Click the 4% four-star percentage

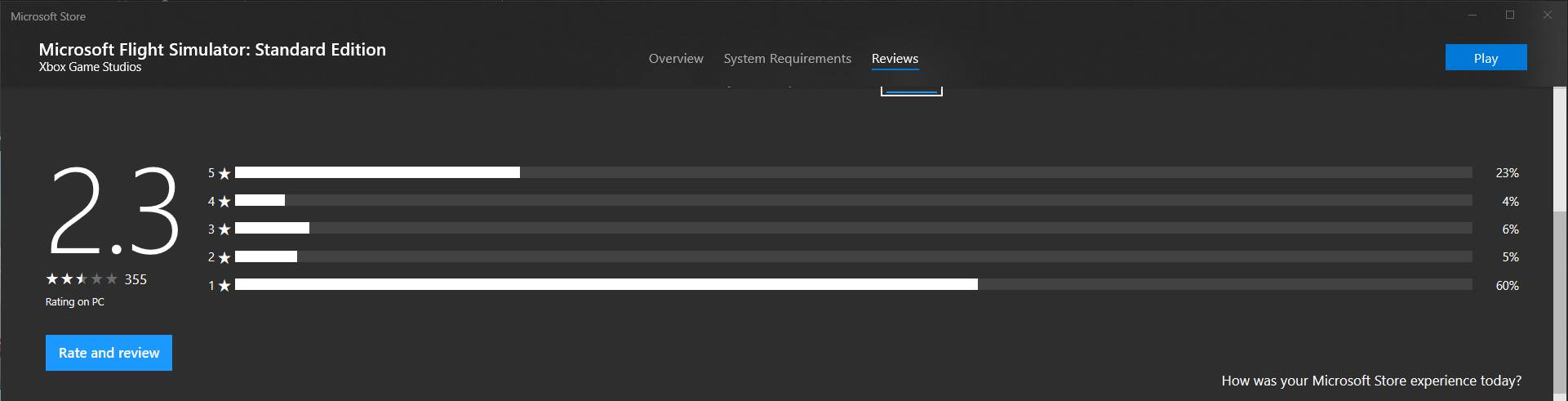[1510, 201]
